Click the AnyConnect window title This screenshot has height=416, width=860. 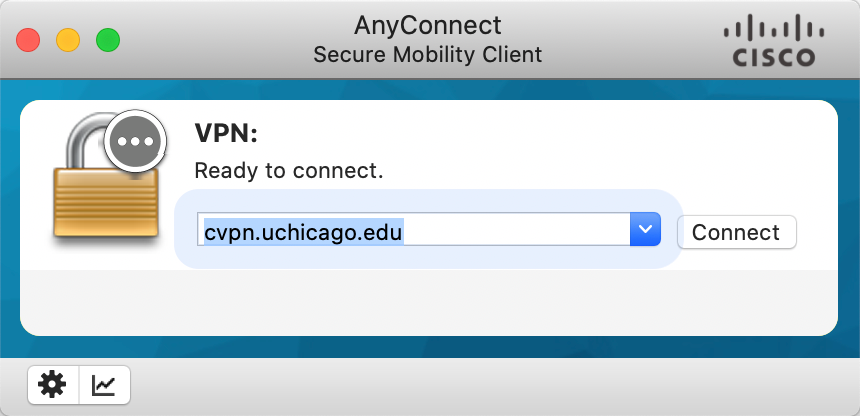[428, 24]
